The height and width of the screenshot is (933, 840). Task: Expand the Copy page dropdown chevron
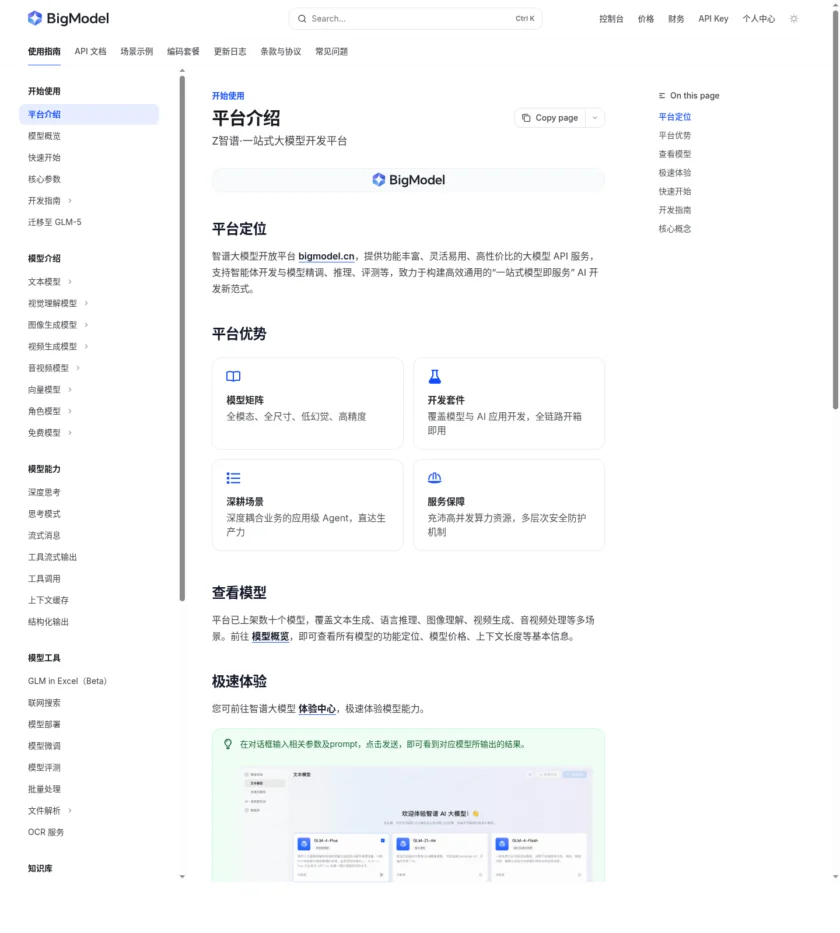pyautogui.click(x=594, y=117)
